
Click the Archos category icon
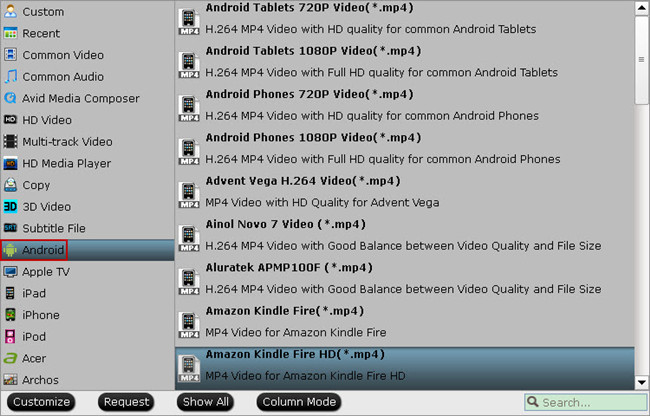(10, 380)
